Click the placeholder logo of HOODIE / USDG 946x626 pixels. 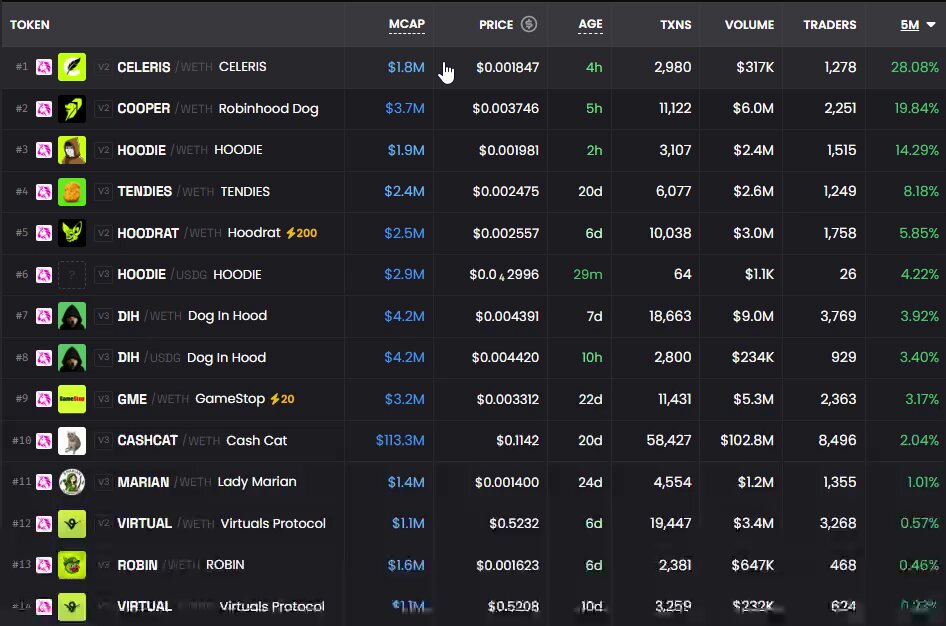72,274
